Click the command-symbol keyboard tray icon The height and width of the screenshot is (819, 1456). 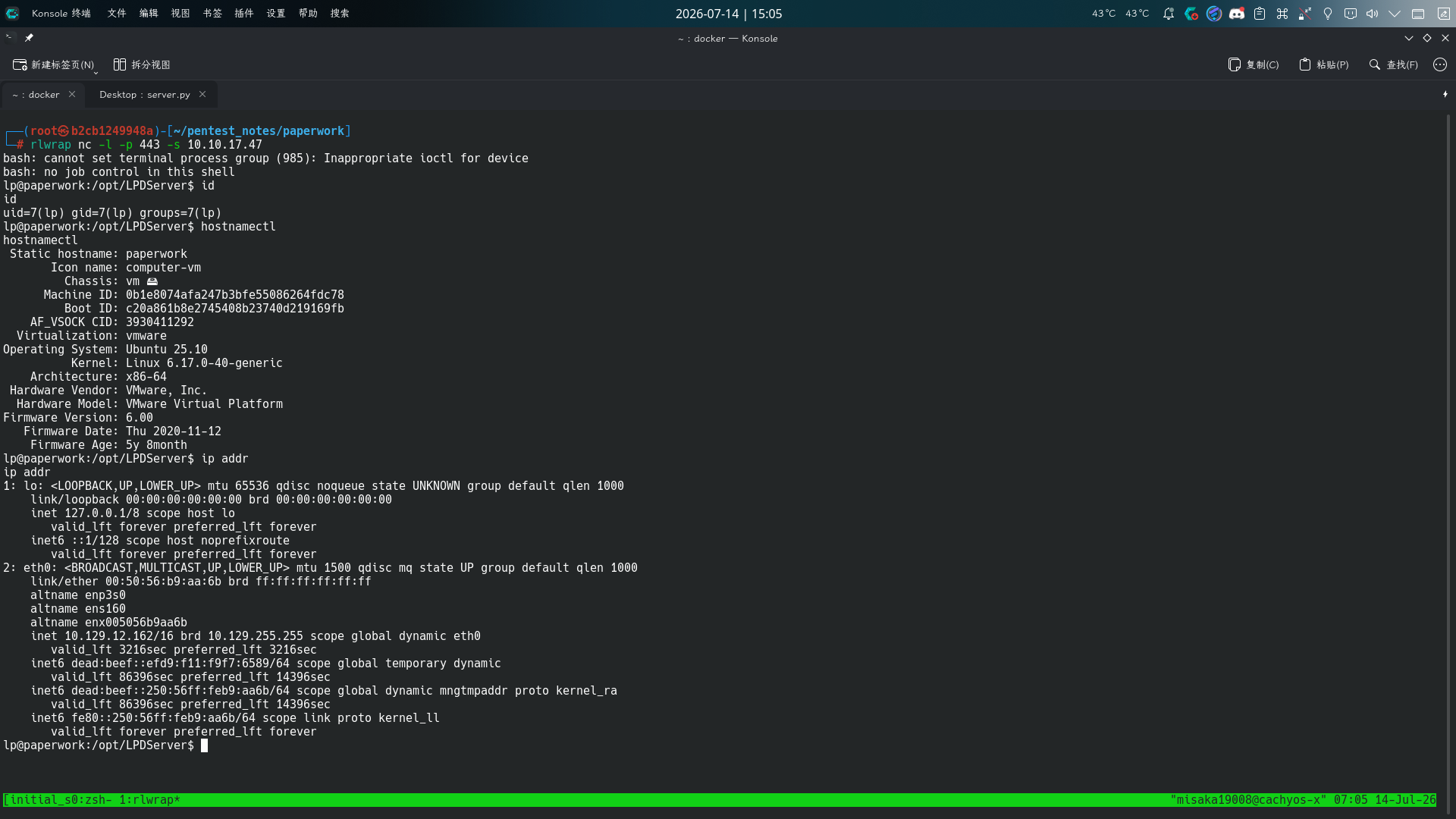click(x=1282, y=14)
